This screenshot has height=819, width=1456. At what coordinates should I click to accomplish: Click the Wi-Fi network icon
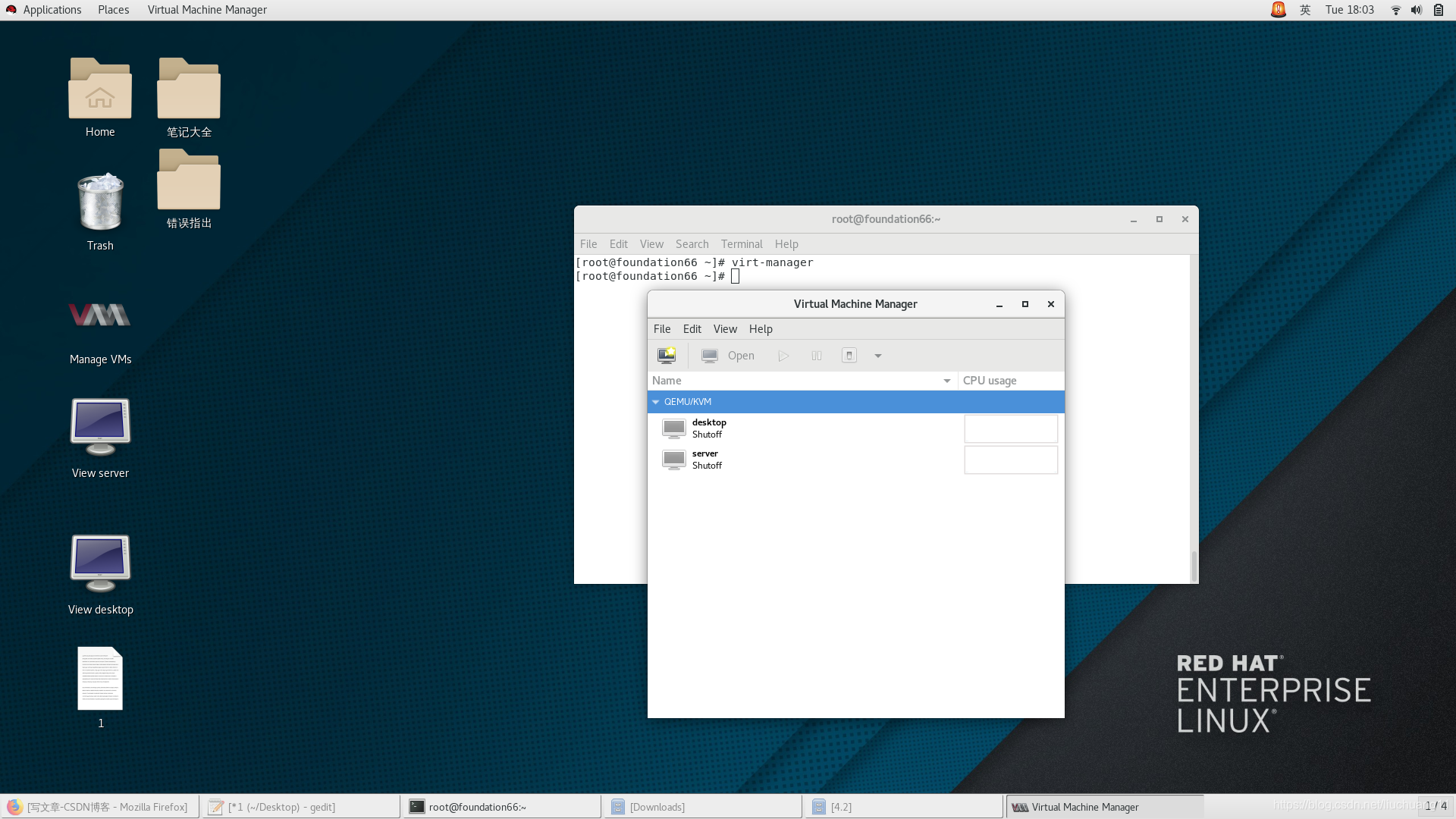1395,10
